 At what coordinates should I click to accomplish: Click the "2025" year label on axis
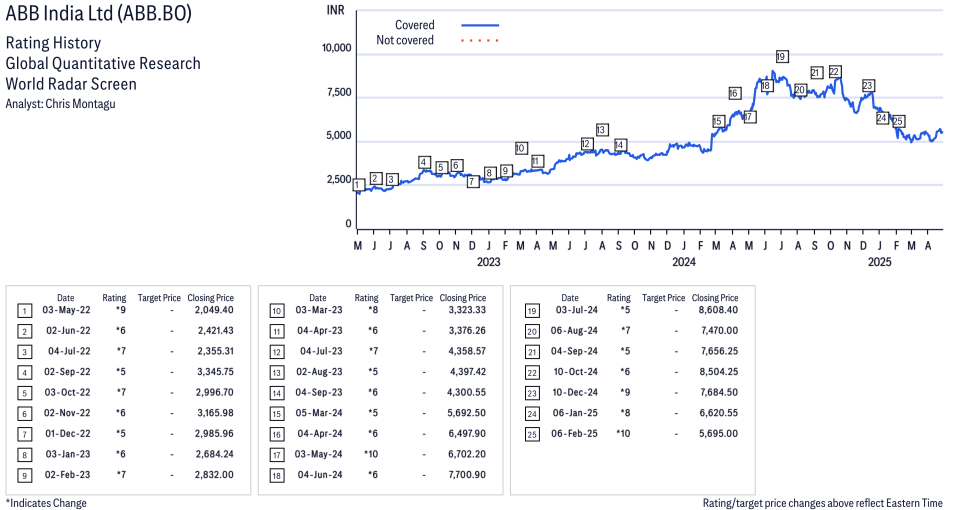[879, 262]
